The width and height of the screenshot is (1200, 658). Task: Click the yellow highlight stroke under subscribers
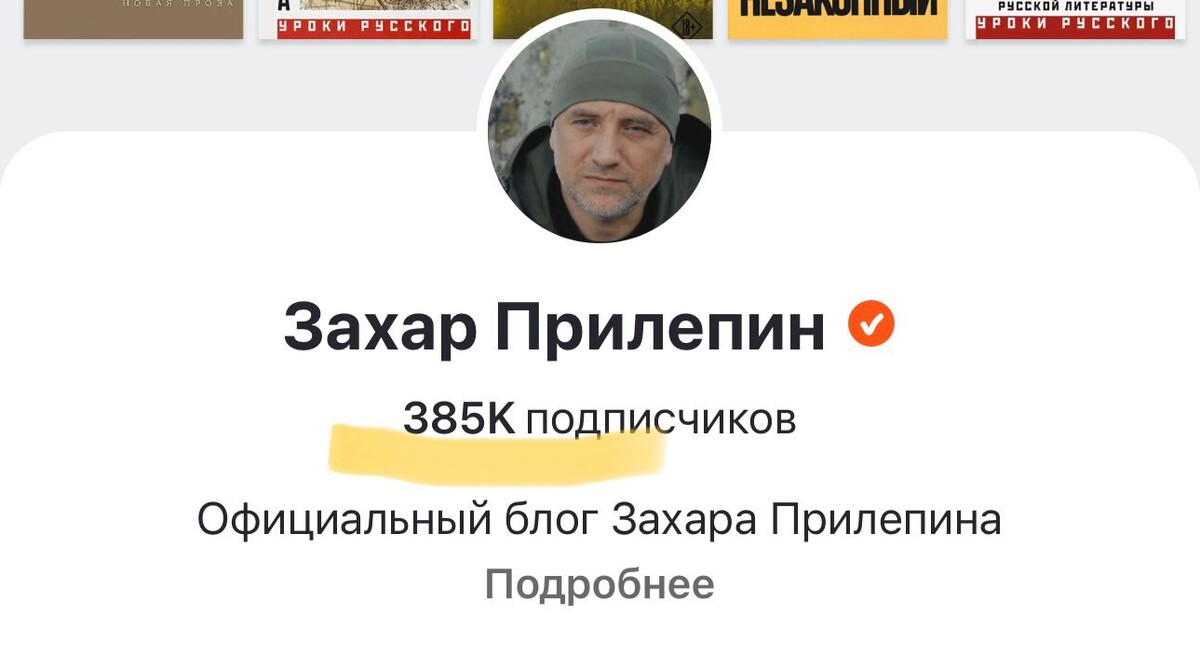(497, 452)
